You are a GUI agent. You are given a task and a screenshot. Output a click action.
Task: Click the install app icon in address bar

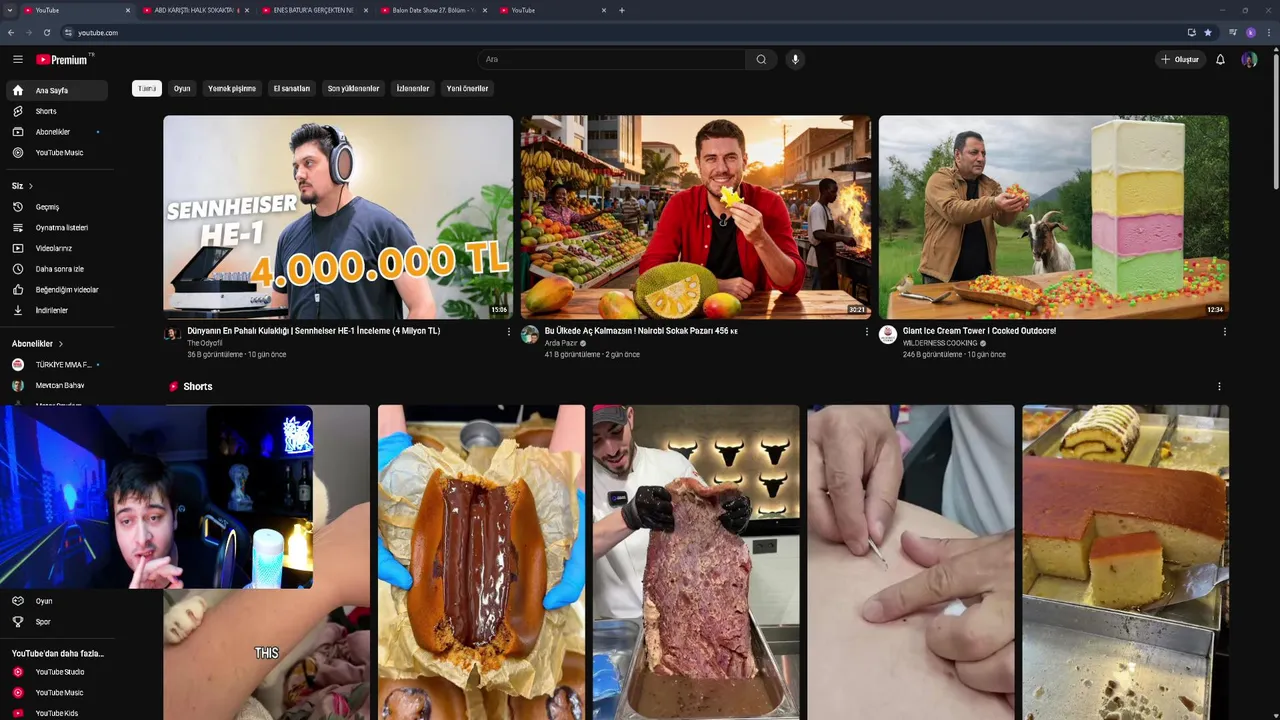(x=1191, y=32)
